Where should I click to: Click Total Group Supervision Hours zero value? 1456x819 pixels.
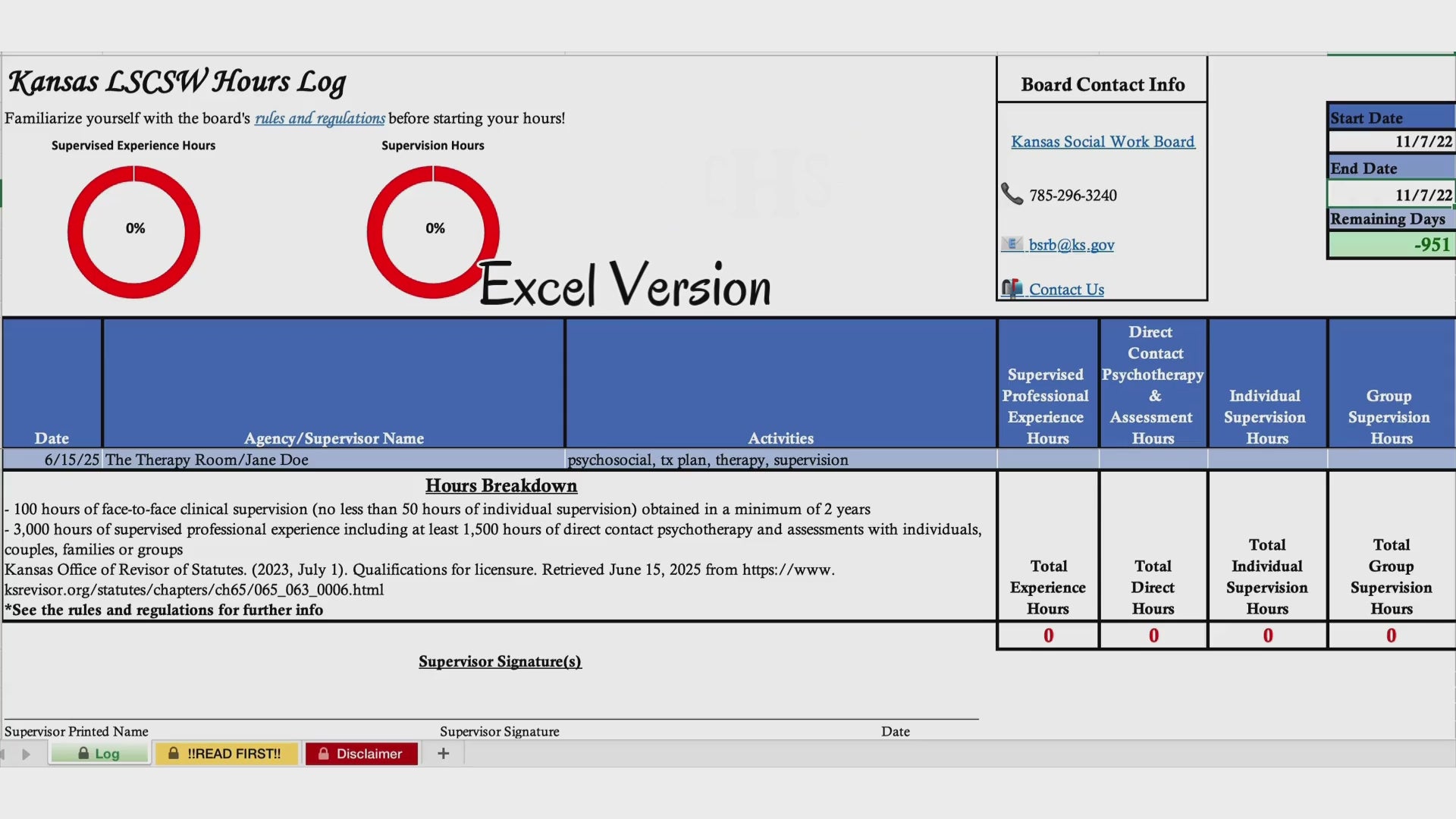pos(1392,635)
